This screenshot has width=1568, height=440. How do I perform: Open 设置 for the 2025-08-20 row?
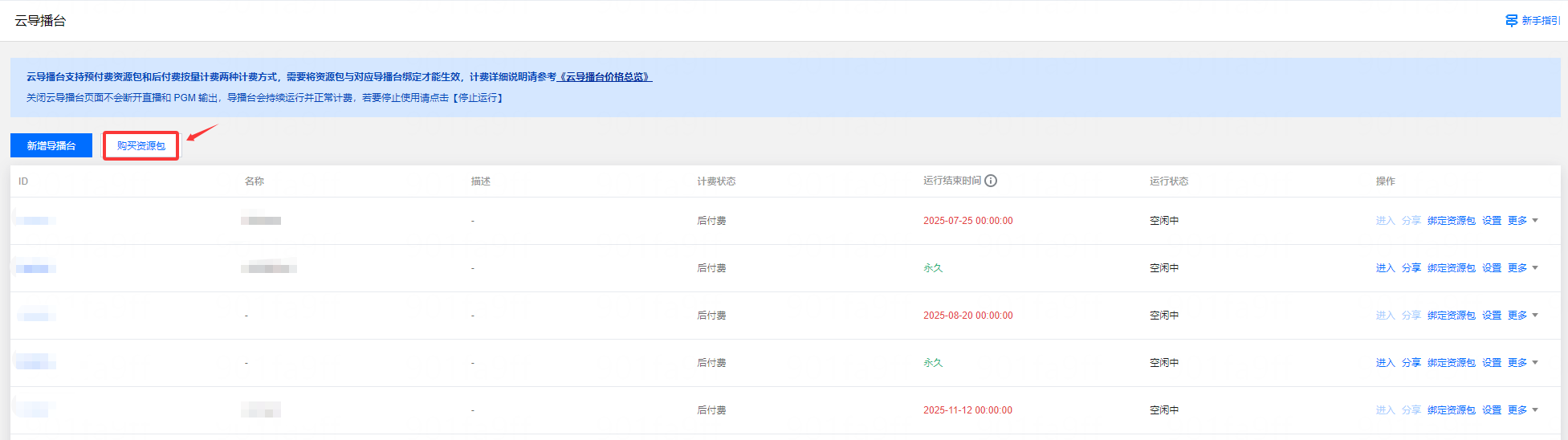point(1492,316)
